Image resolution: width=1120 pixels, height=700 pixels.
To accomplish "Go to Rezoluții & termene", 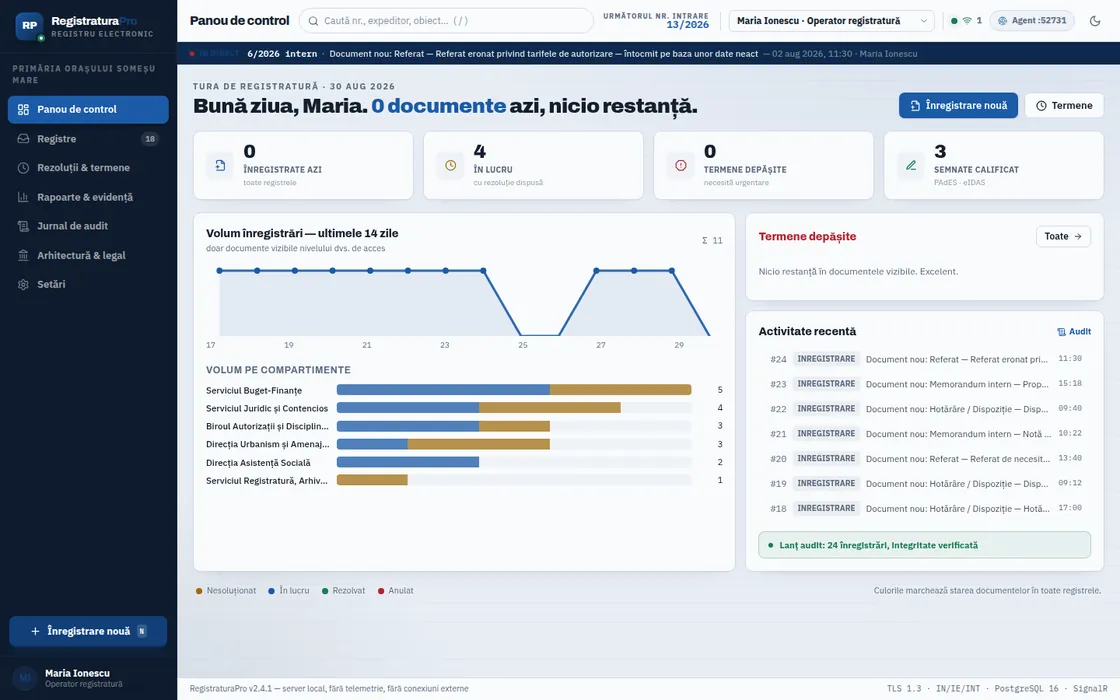I will 88,168.
